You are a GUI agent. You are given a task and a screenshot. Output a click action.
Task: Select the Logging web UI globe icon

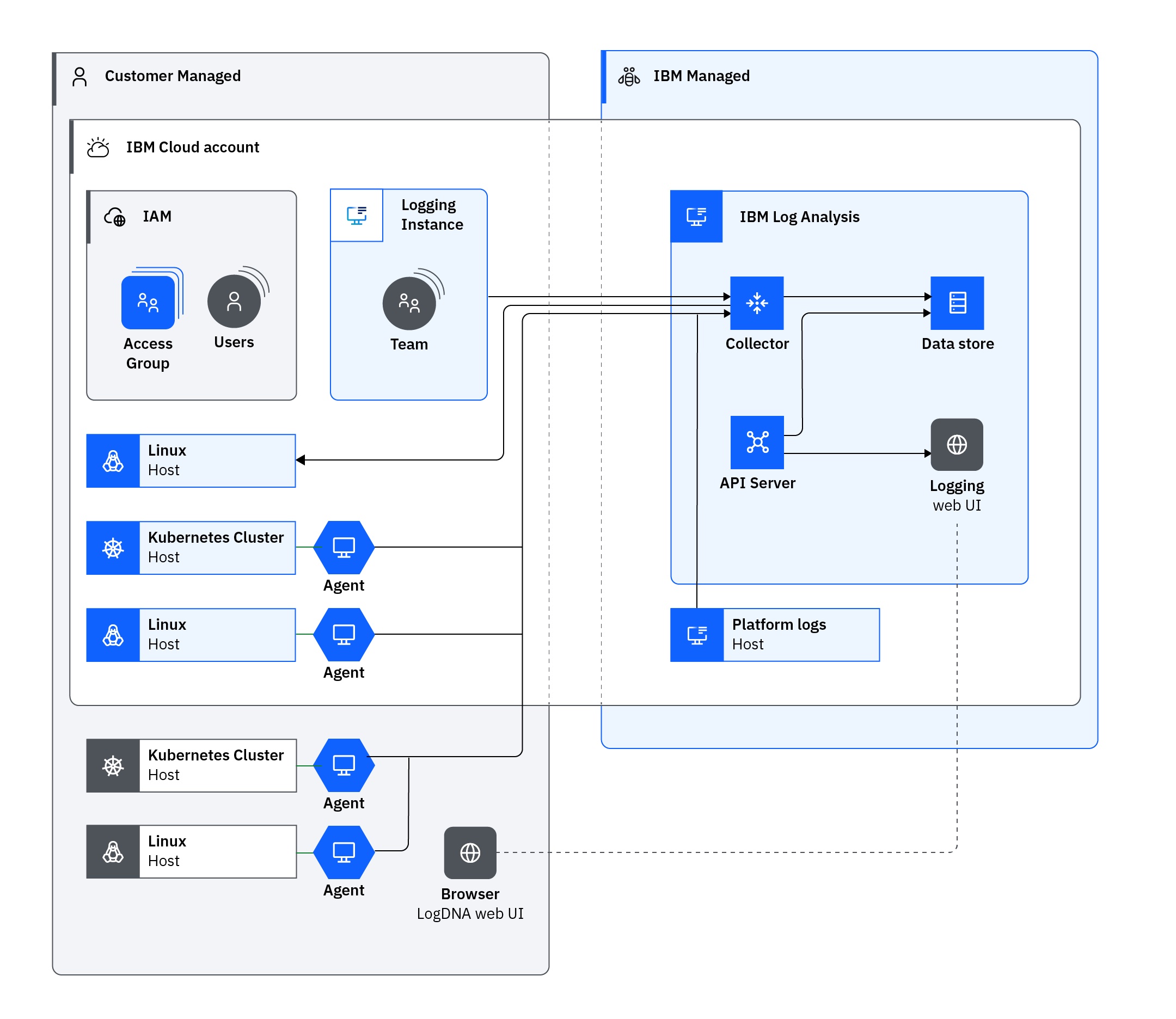(957, 445)
